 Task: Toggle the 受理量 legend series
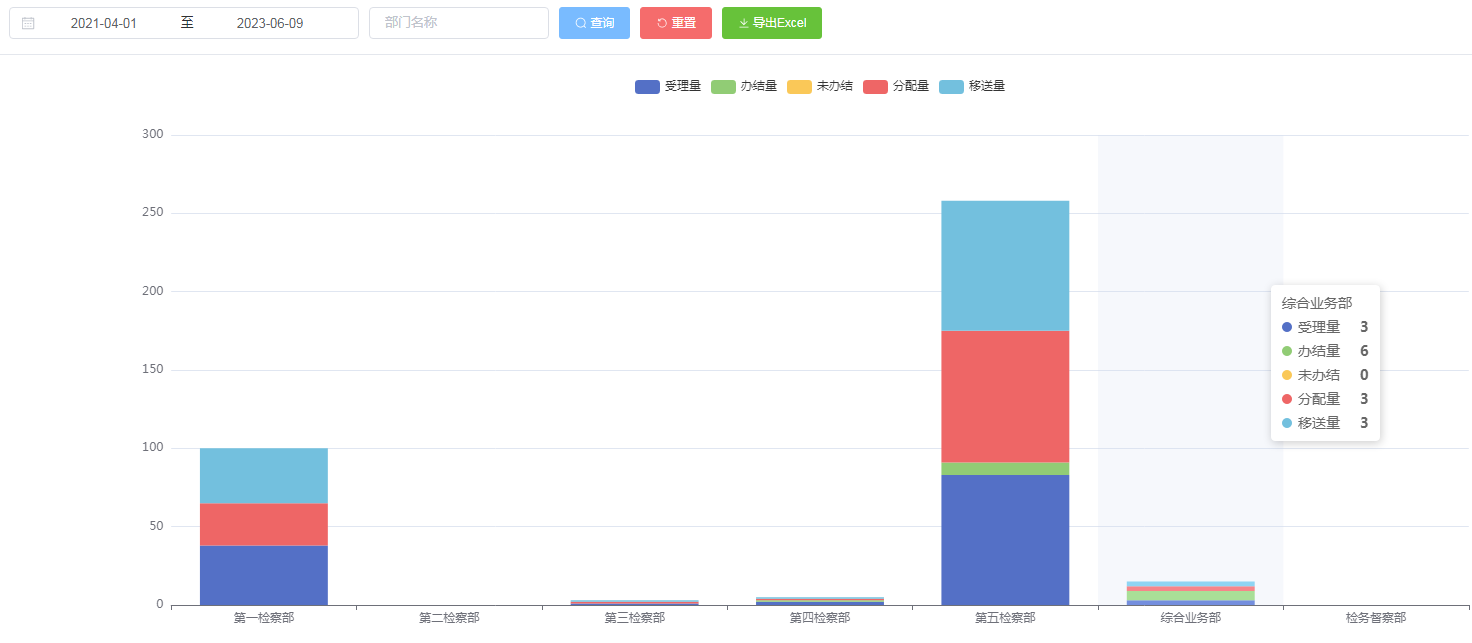(668, 87)
